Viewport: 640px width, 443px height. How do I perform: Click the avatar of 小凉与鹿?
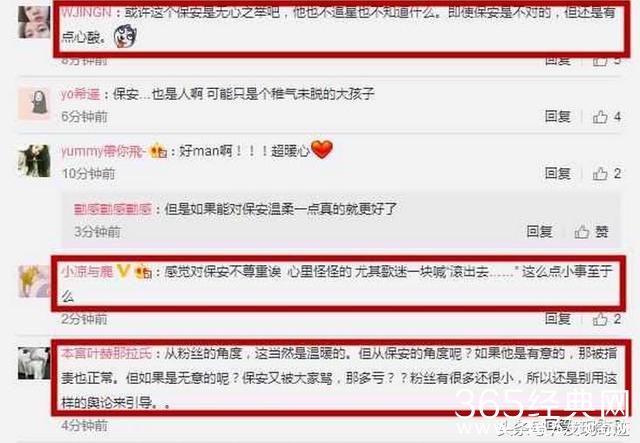click(x=34, y=281)
